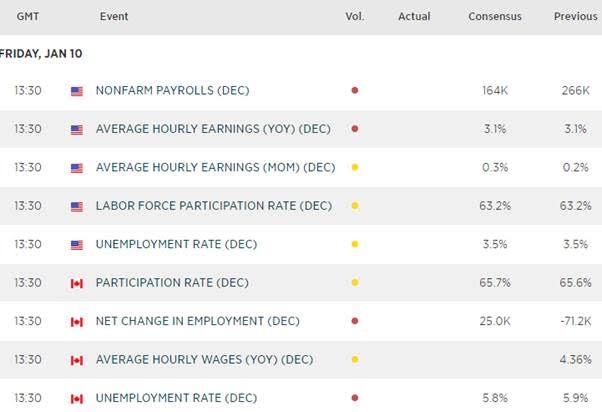Click the red volatility dot for Nonfarm Payrolls
Viewport: 602px width, 412px height.
coord(354,91)
